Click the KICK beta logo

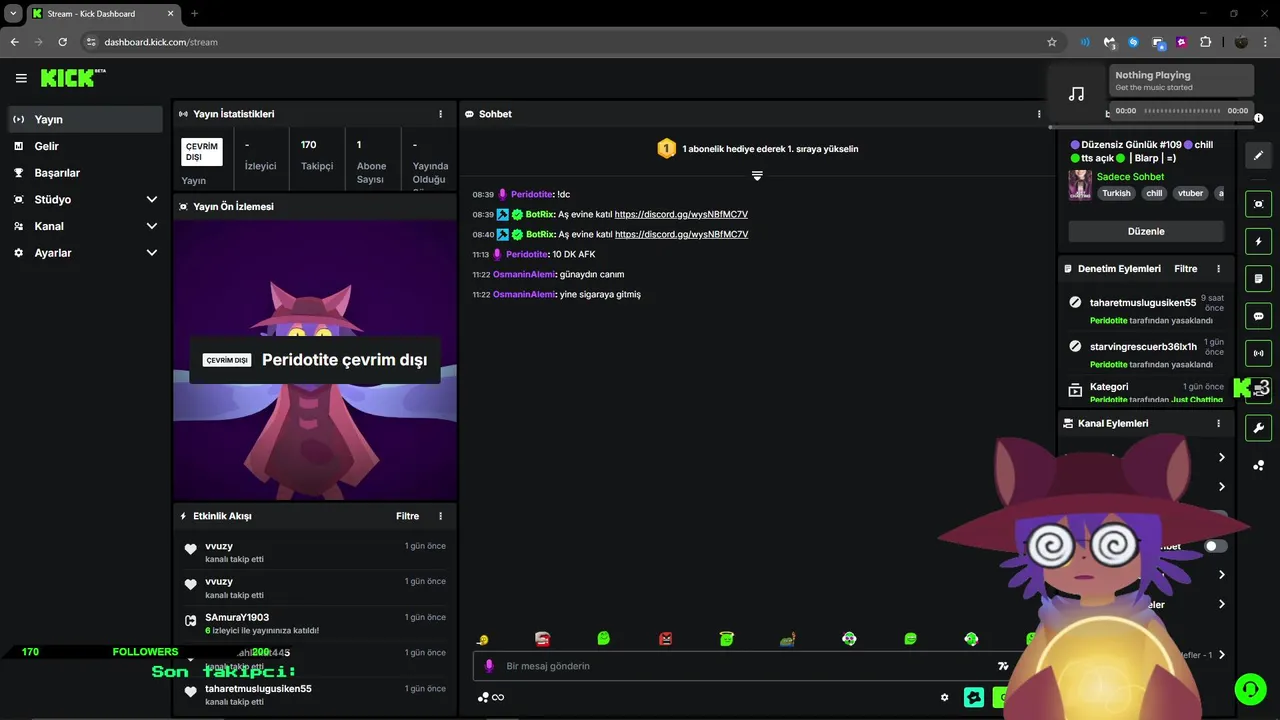pos(73,78)
